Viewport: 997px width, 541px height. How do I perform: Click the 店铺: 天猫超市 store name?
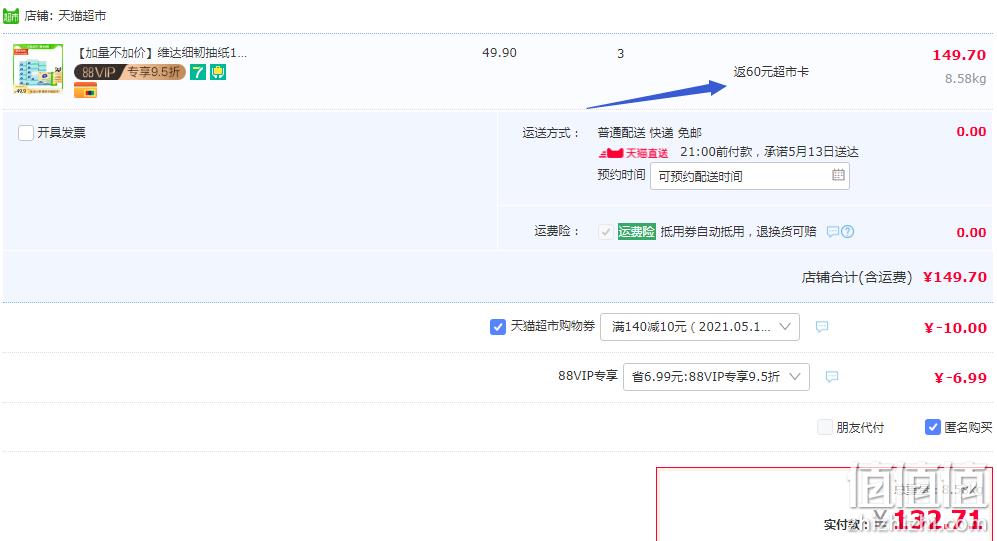(65, 15)
